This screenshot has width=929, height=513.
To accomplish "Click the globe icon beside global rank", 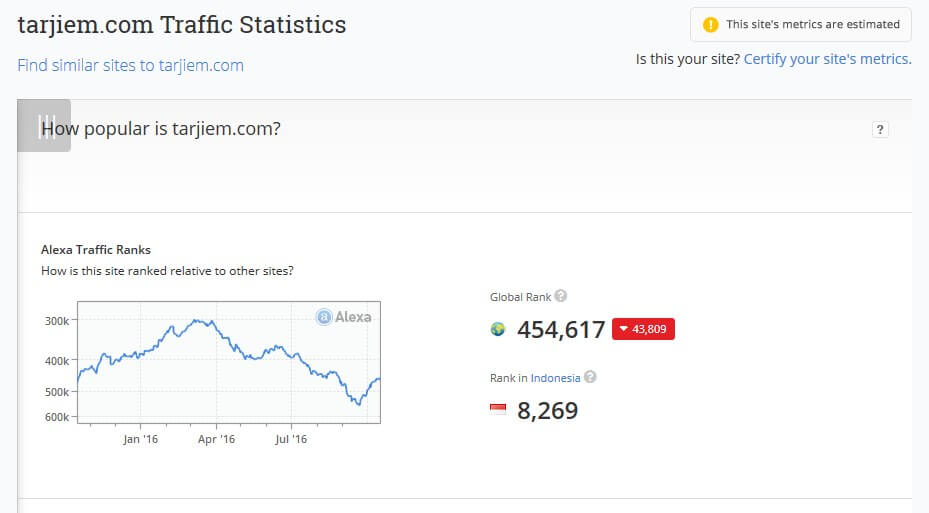I will coord(498,329).
